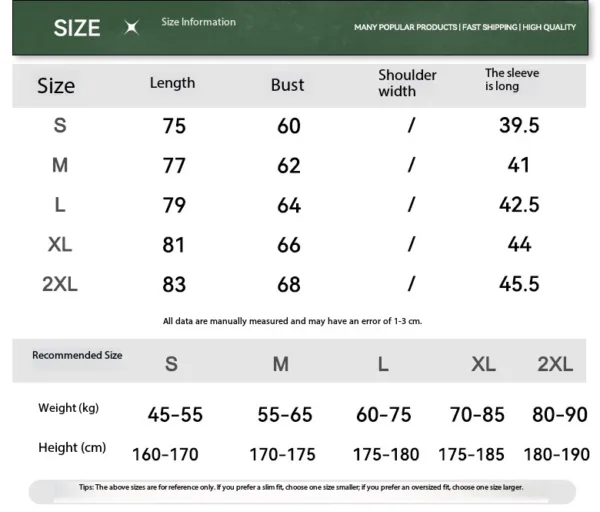Select the Height (cm) row label
The height and width of the screenshot is (512, 600).
click(x=72, y=447)
